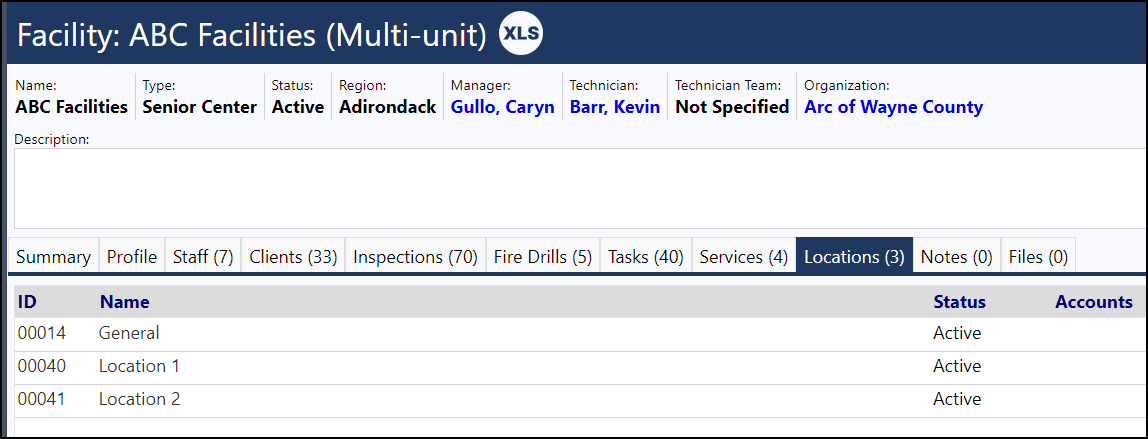Export facility data with XLS icon

(x=521, y=35)
